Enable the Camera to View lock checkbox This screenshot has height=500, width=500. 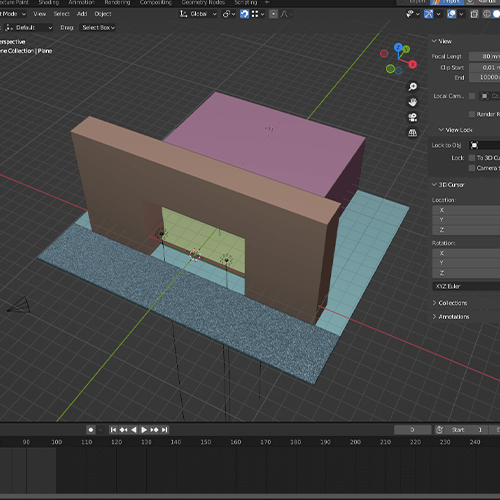pos(472,168)
